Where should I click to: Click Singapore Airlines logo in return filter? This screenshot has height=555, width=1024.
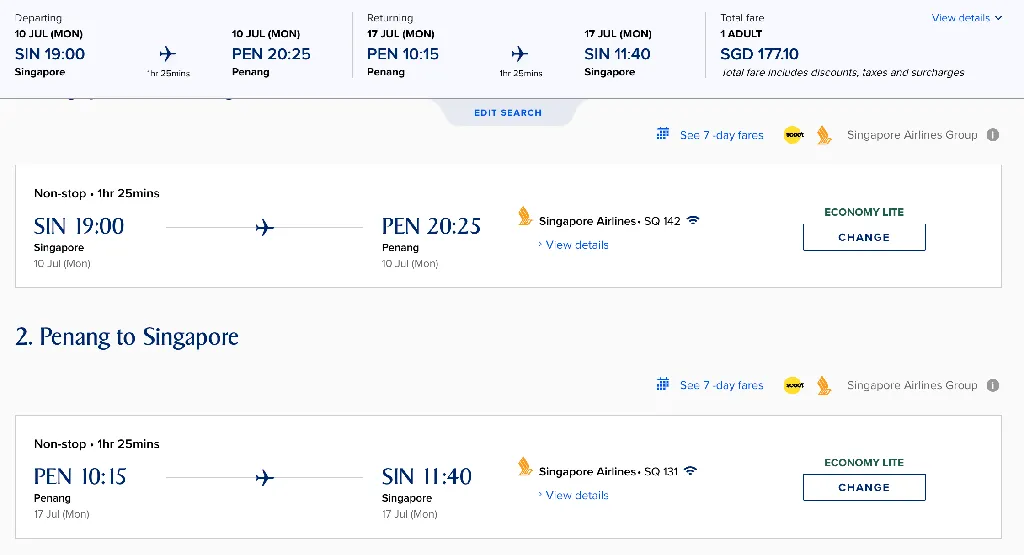[x=824, y=385]
